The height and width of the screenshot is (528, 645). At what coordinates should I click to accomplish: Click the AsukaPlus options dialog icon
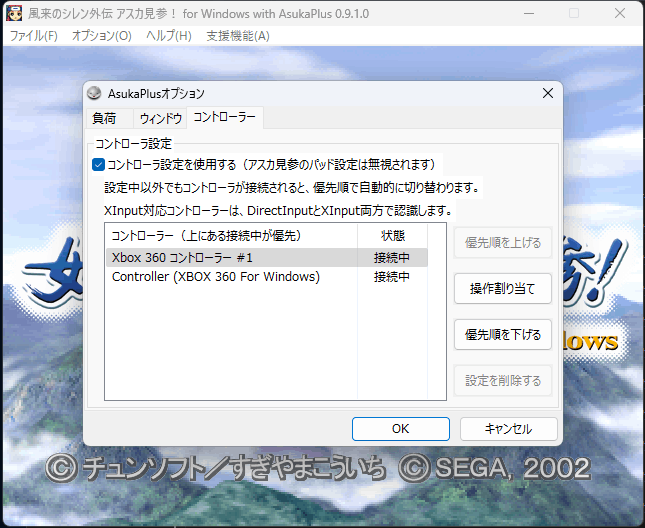pyautogui.click(x=94, y=93)
